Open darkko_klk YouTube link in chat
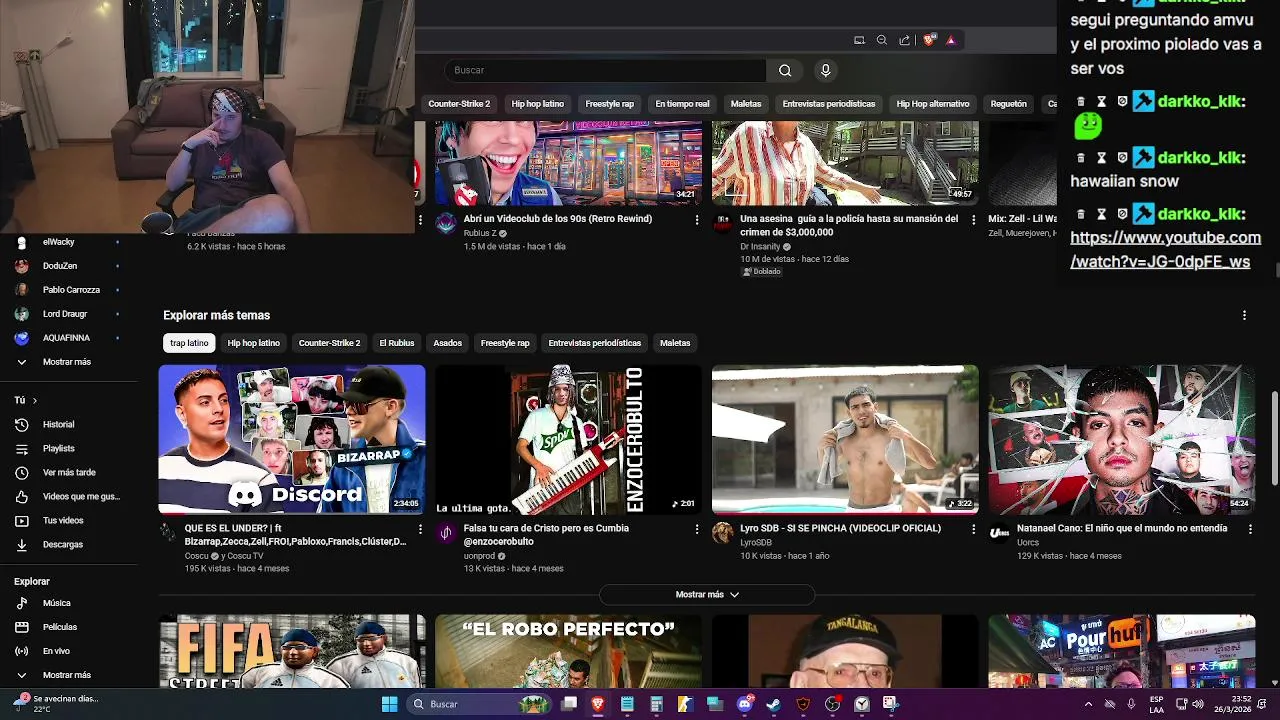1280x720 pixels. click(x=1165, y=250)
